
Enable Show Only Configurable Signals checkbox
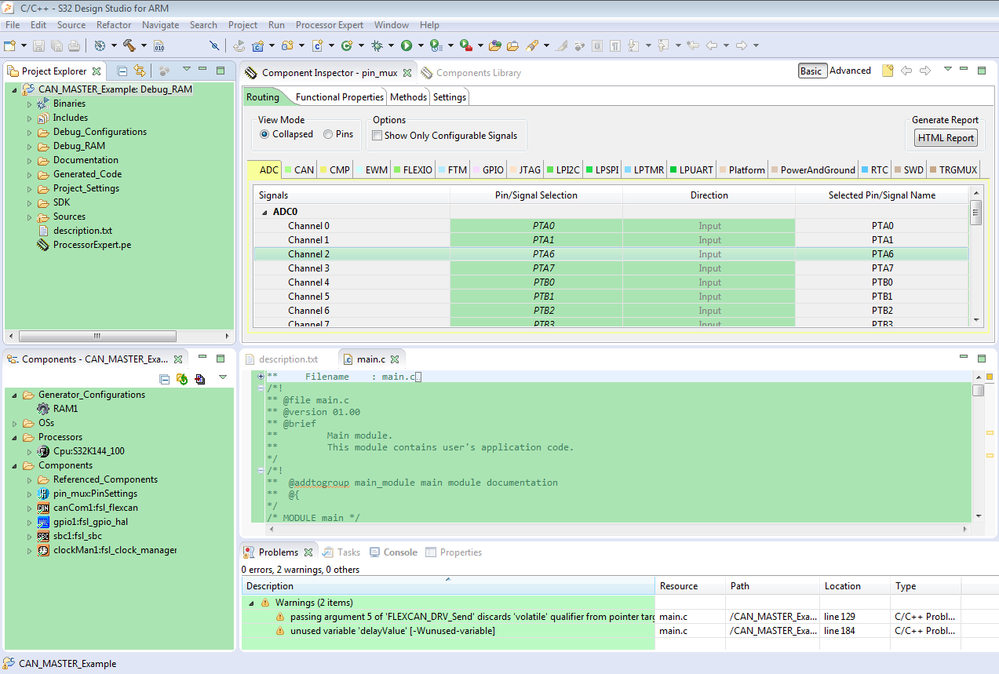tap(377, 136)
